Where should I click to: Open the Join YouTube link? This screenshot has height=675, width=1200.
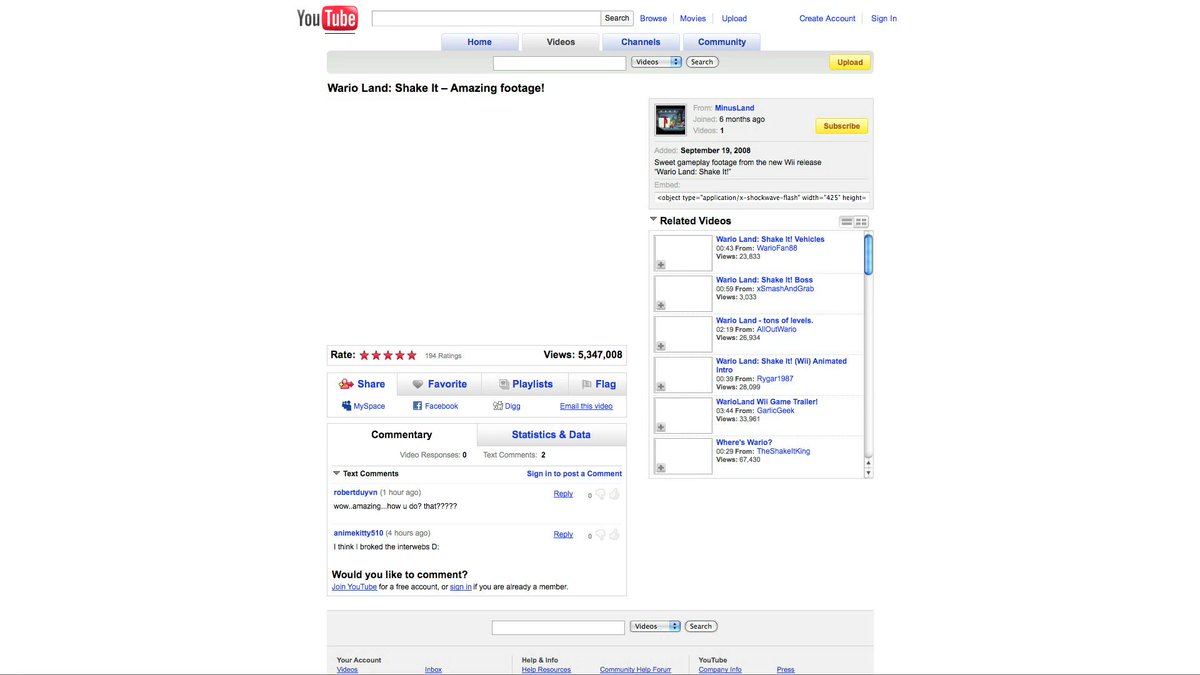pyautogui.click(x=354, y=587)
